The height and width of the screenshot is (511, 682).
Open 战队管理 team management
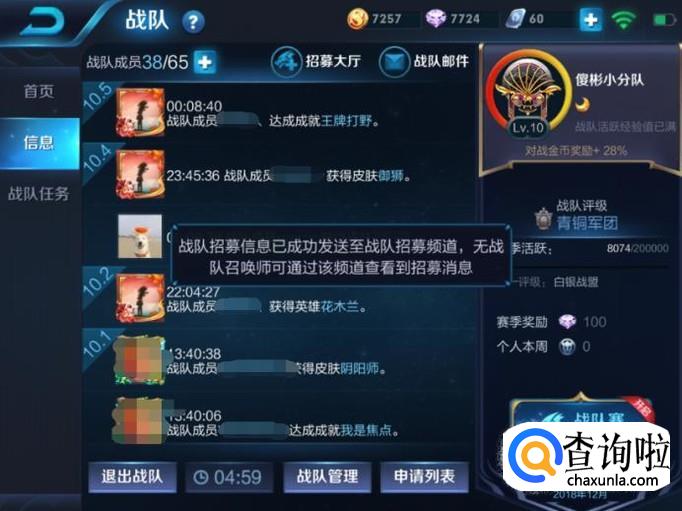[327, 477]
